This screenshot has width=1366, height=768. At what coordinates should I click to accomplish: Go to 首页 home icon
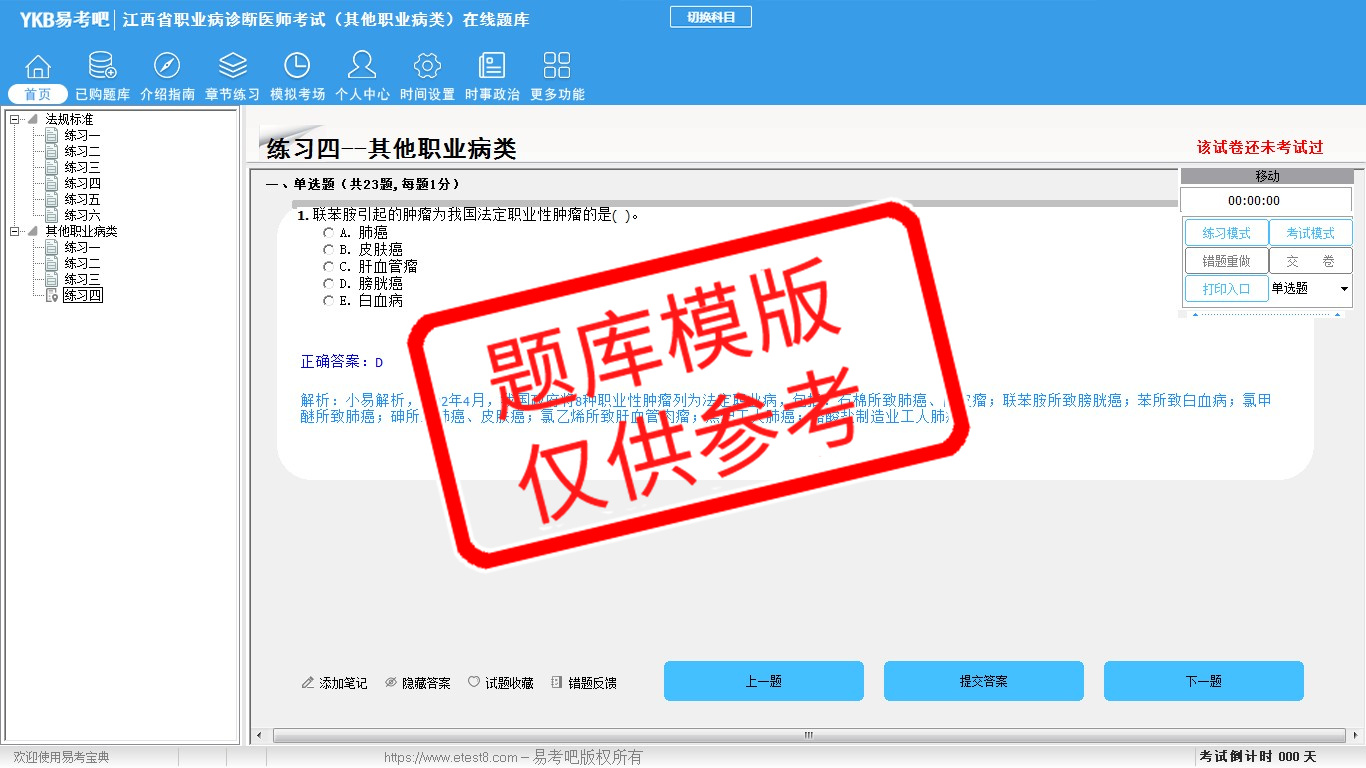click(38, 67)
